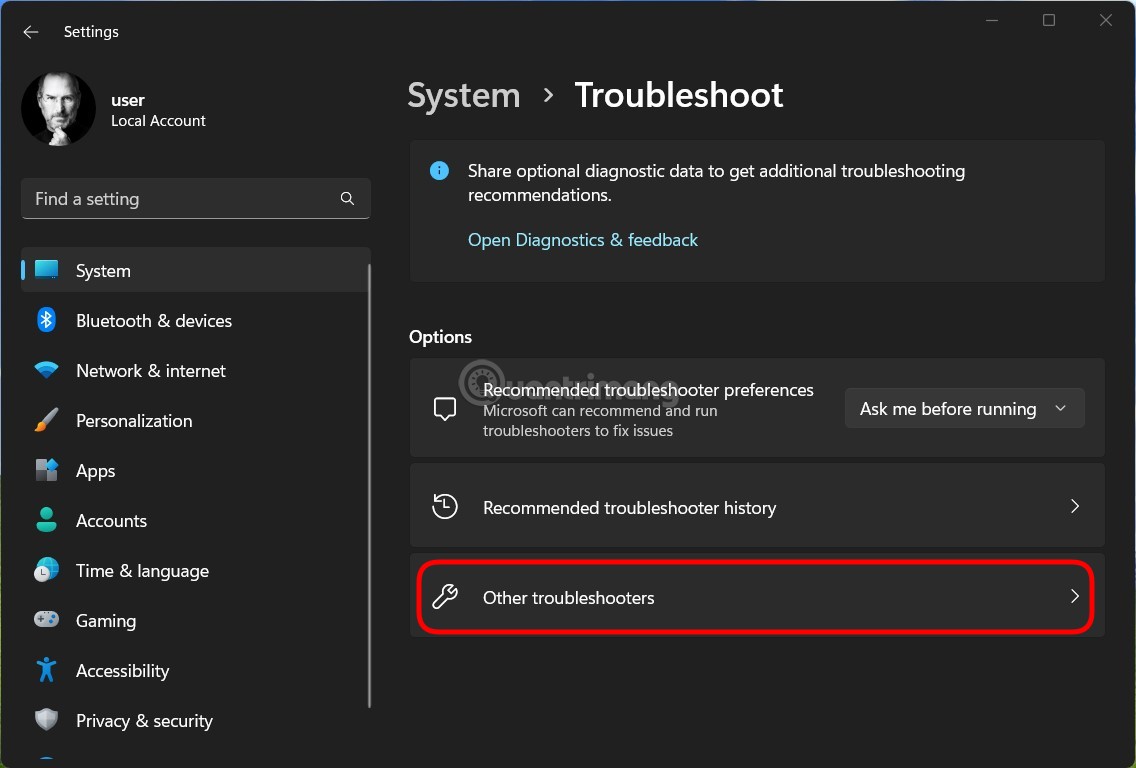Expand Other troubleshooters
Screen dimensions: 1136x768
755,597
